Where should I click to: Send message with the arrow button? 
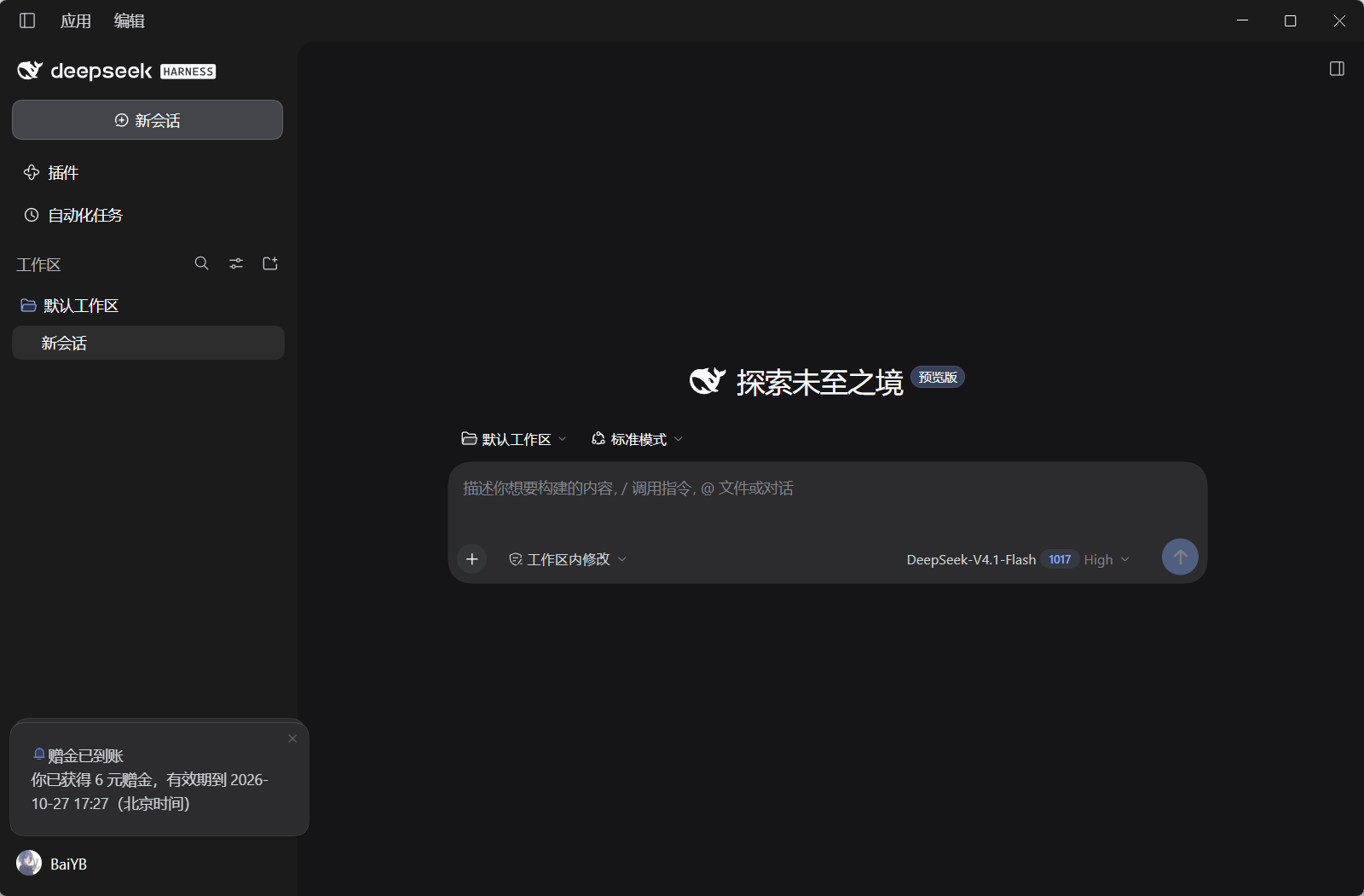1180,557
